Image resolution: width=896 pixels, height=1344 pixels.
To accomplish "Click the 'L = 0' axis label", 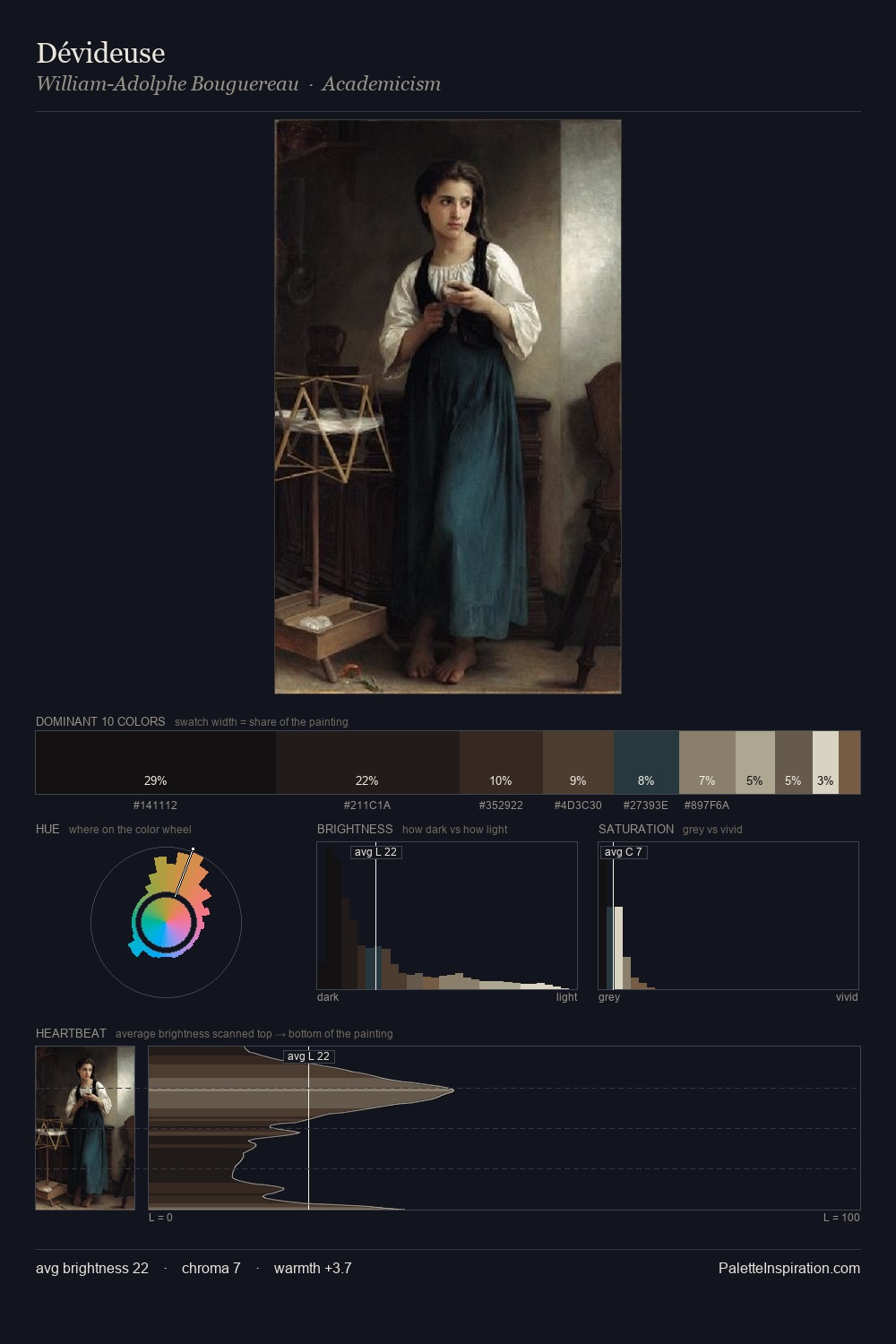I will pyautogui.click(x=160, y=1218).
